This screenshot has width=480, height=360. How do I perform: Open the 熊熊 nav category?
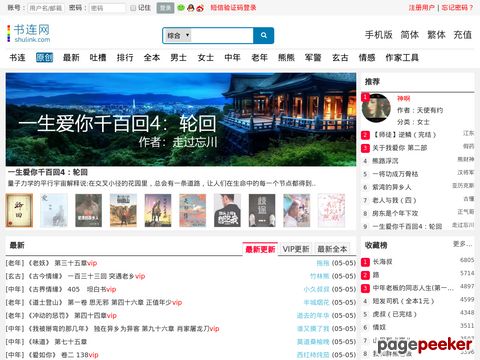point(286,58)
